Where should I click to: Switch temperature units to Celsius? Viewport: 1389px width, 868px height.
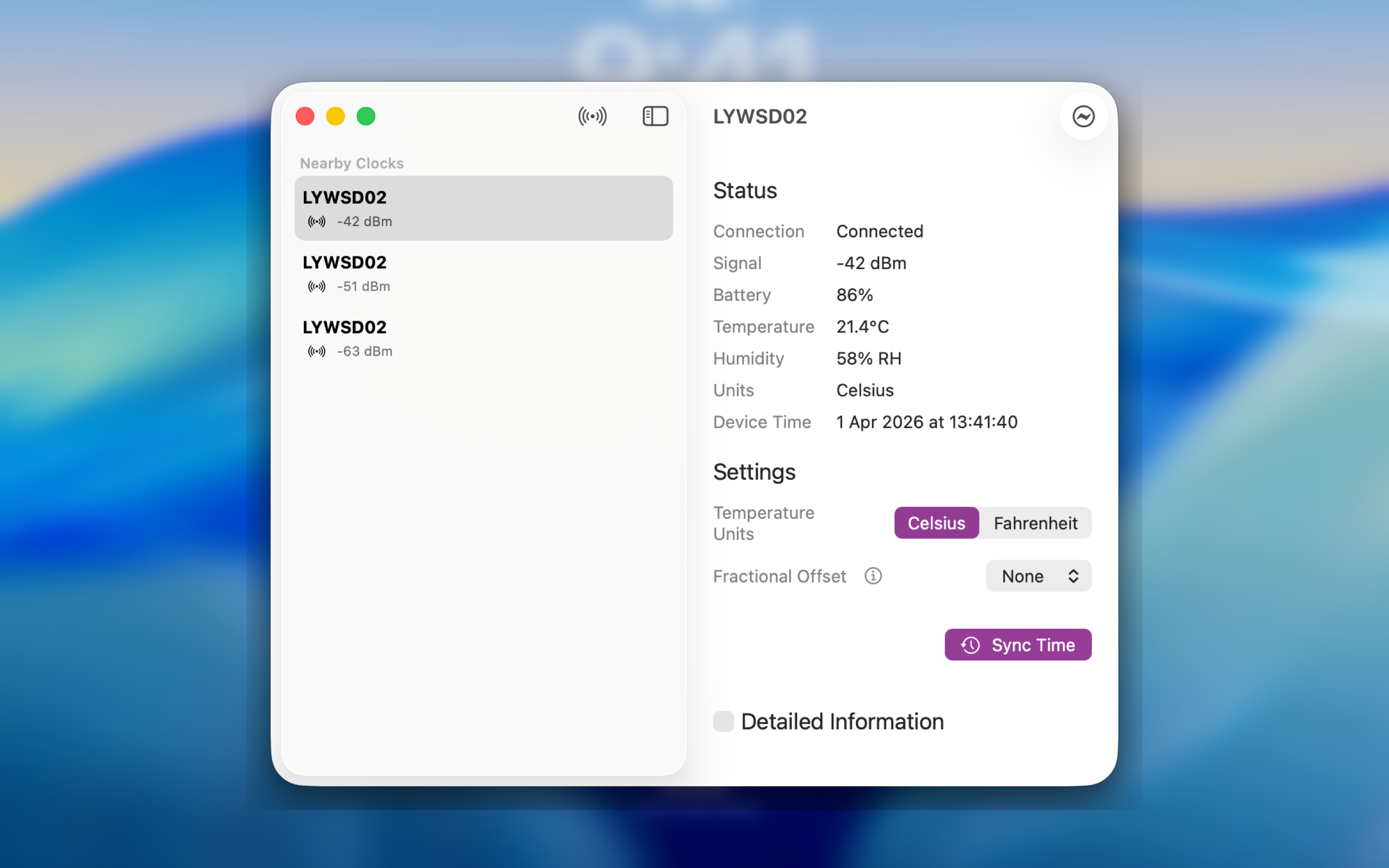936,523
